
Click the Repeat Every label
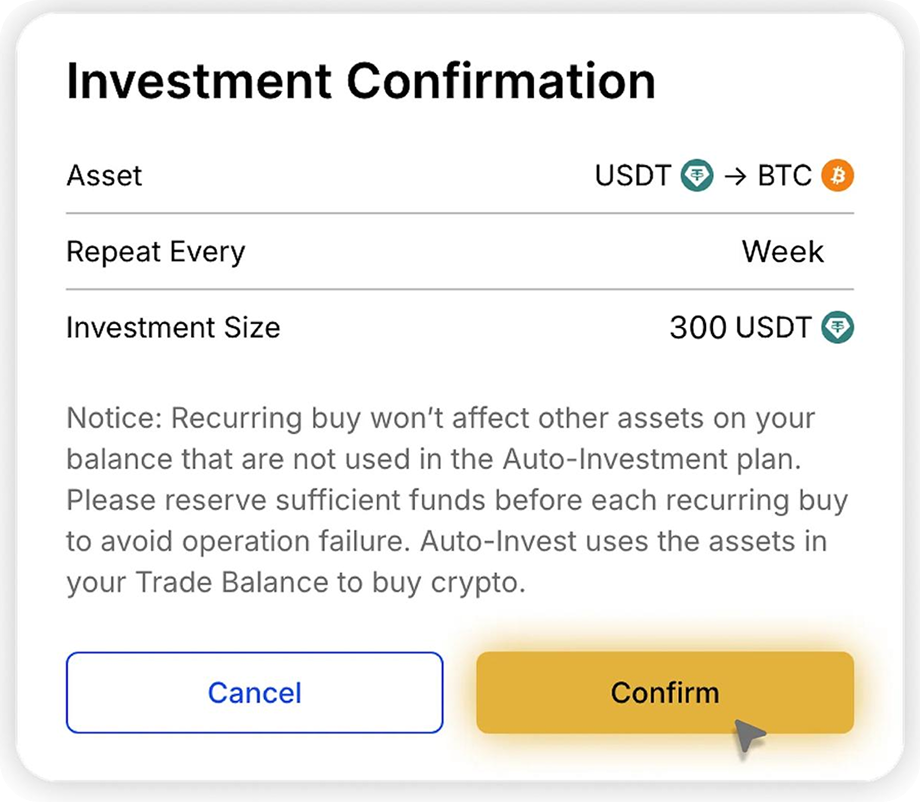click(x=155, y=251)
